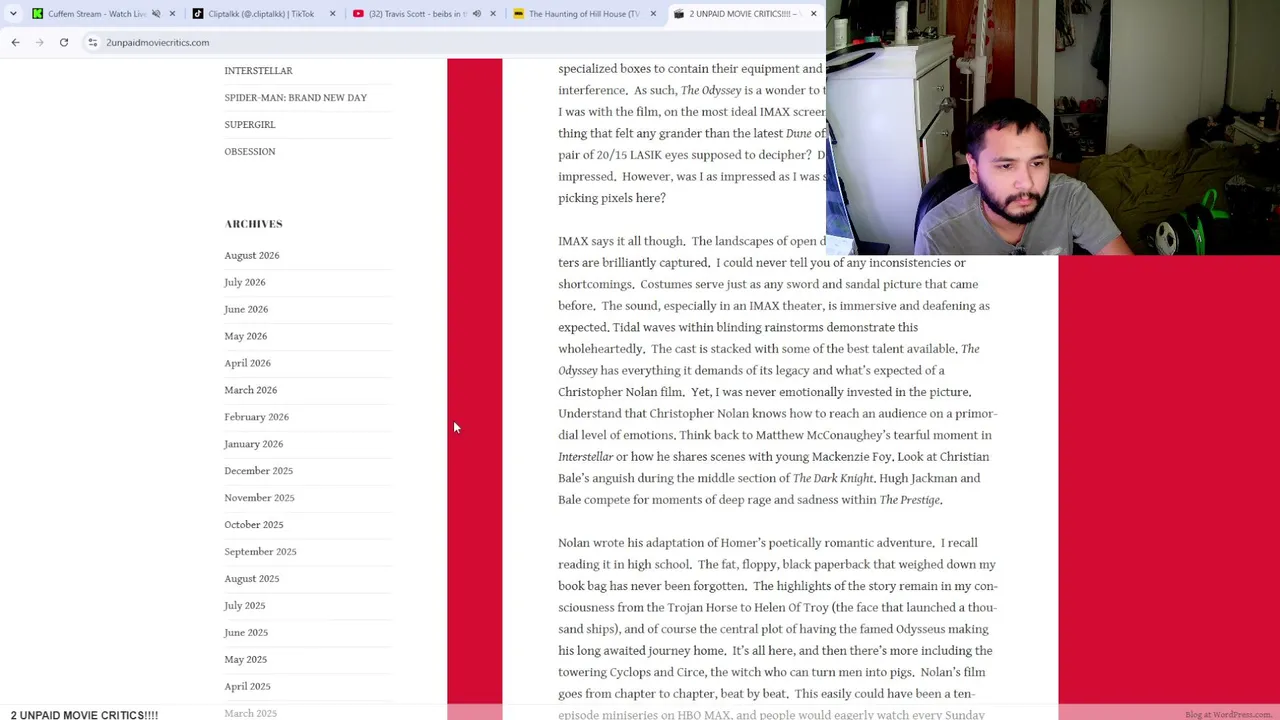Open the April 2026 archive

coord(247,364)
